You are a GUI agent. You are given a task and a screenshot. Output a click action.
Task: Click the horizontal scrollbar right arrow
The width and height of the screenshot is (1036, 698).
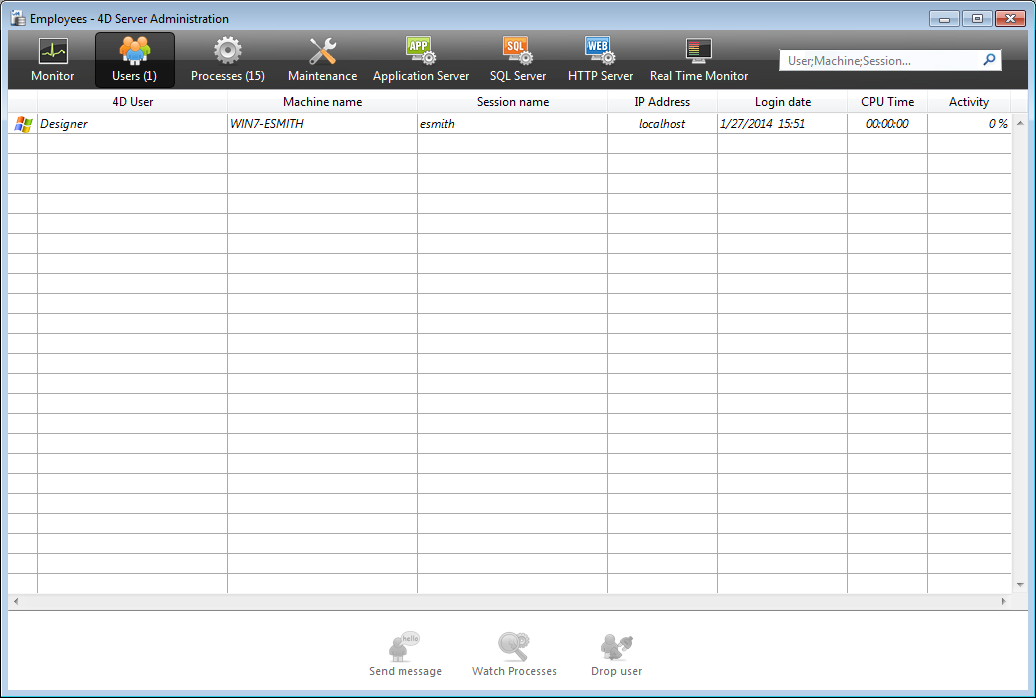(1004, 601)
